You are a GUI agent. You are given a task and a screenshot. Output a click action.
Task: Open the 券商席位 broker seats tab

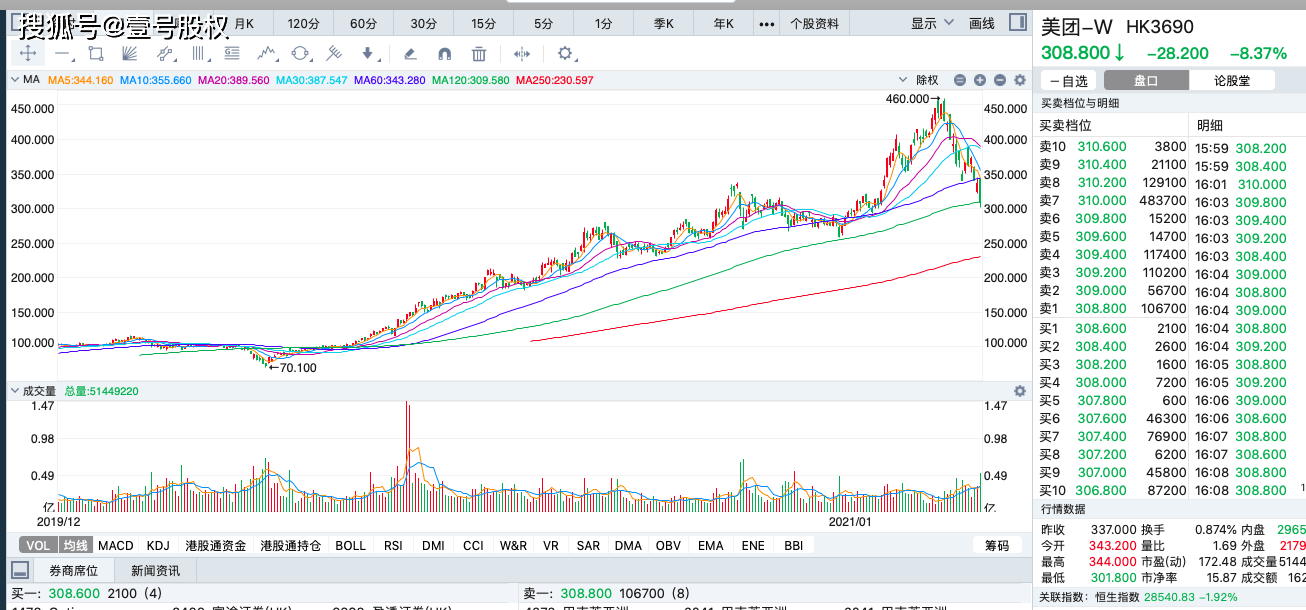74,571
